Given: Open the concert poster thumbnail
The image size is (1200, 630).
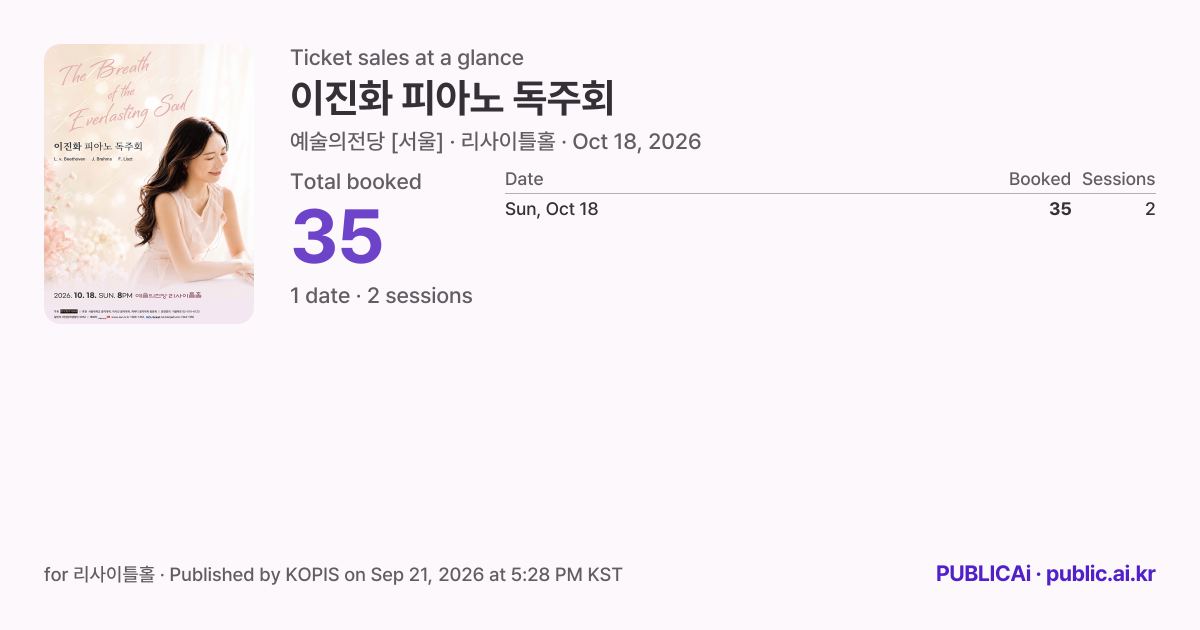Looking at the screenshot, I should [149, 184].
